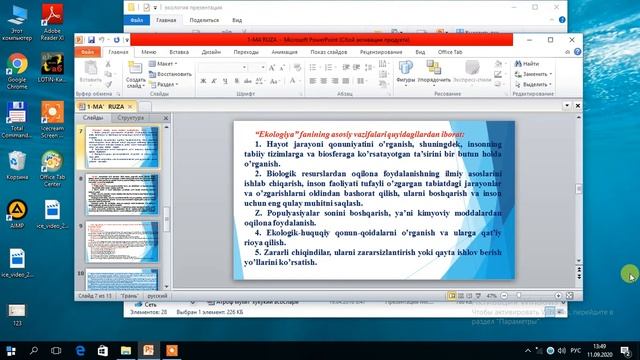
Task: Open the Replace (Заменить) dropdown
Action: click(533, 74)
